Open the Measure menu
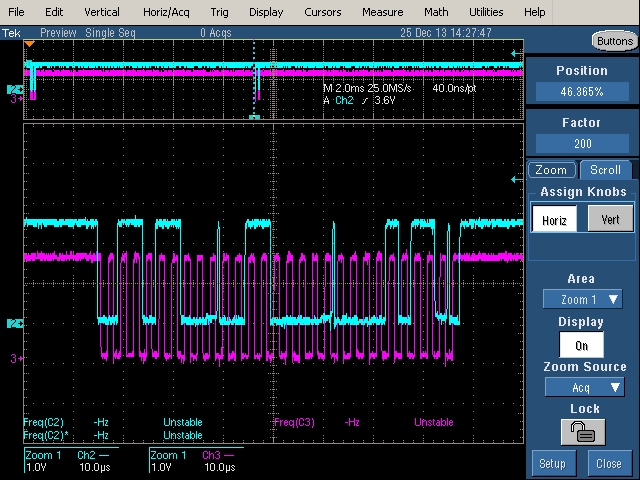 click(x=382, y=12)
